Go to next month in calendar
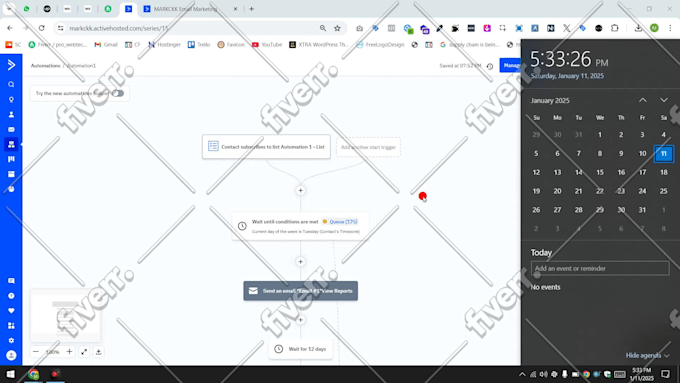This screenshot has height=383, width=680. coord(664,100)
